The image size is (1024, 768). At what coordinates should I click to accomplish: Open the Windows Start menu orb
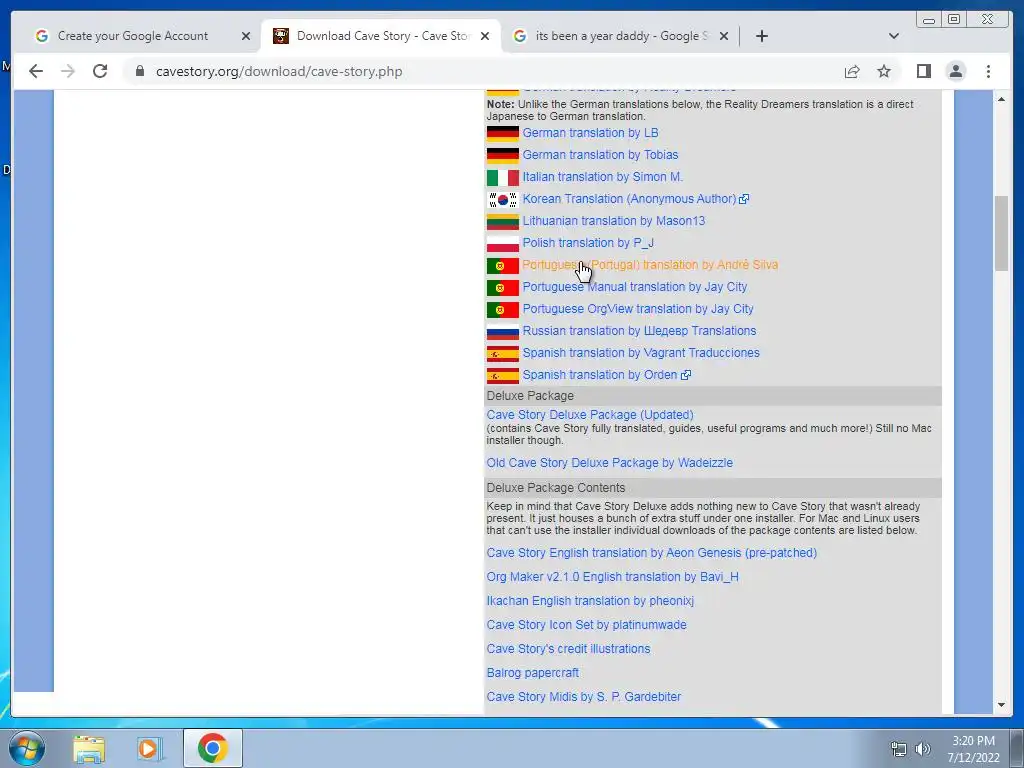(26, 748)
